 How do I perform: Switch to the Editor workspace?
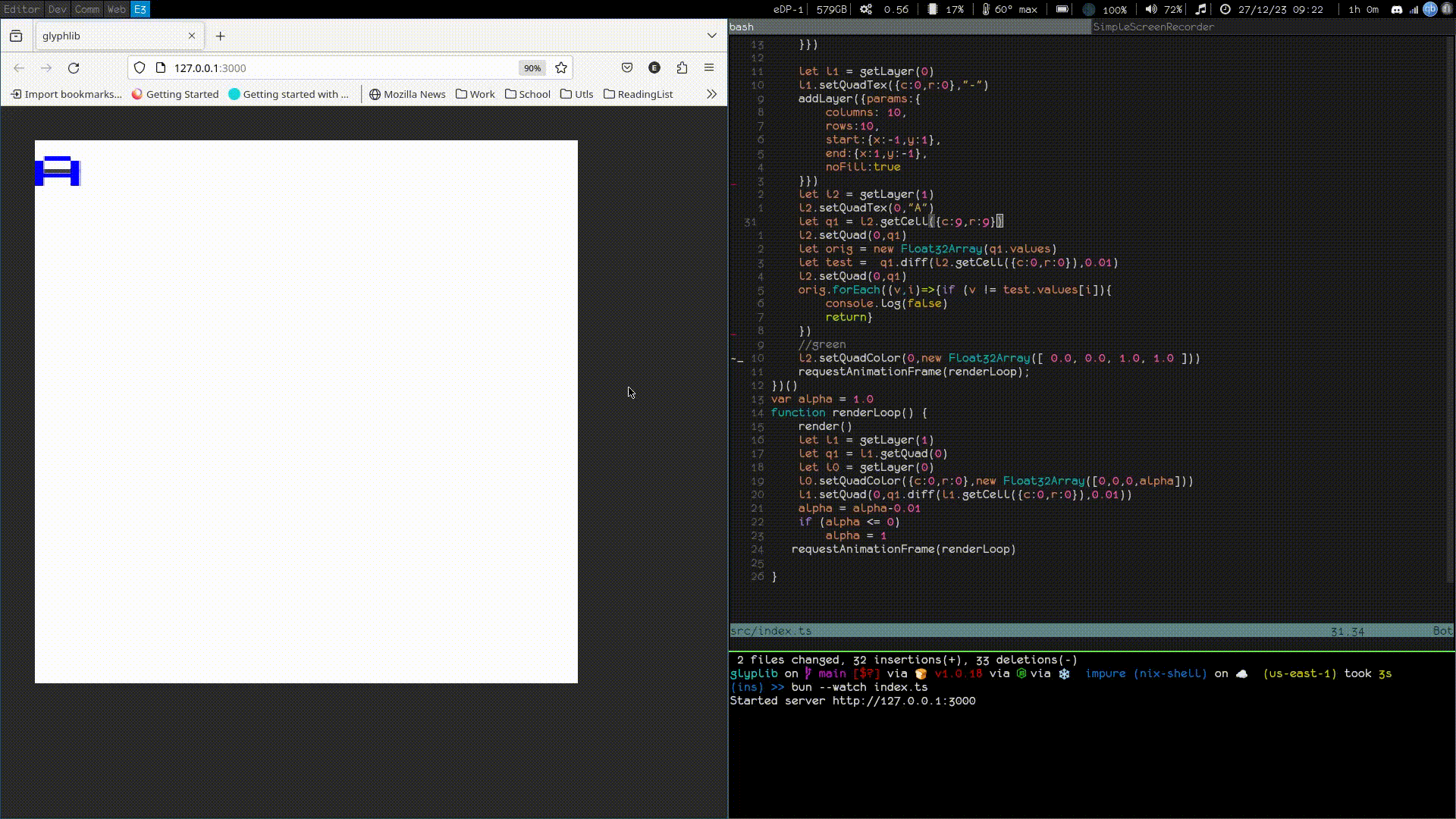21,9
